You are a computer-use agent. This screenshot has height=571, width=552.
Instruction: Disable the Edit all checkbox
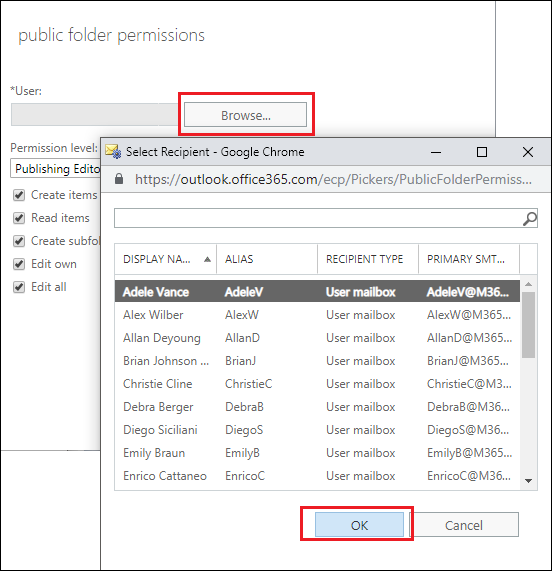(19, 287)
